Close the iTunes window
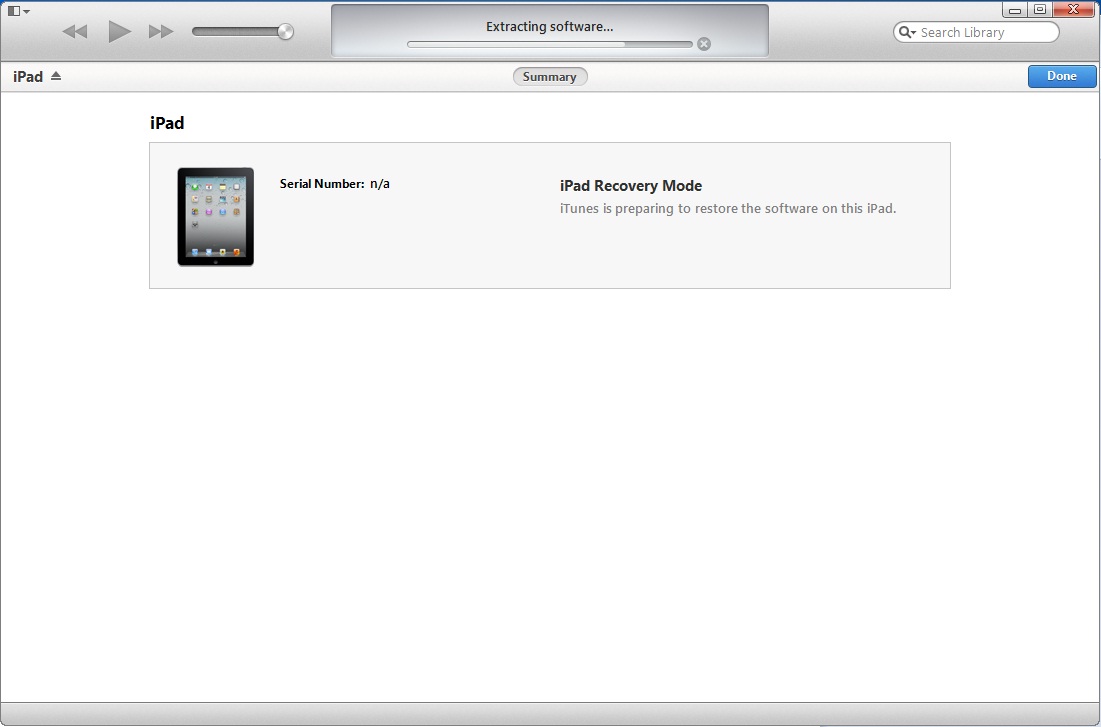 pyautogui.click(x=1074, y=10)
